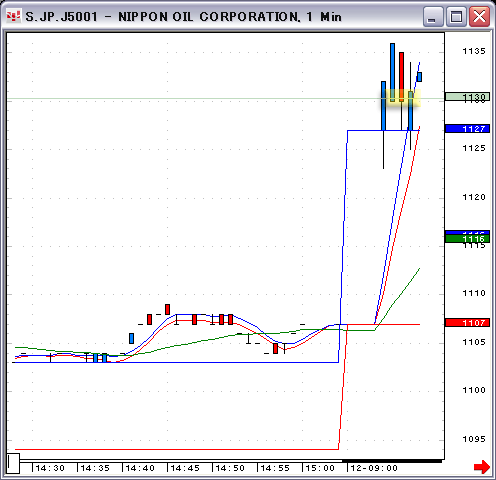Viewport: 496px width, 480px height.
Task: Click the small box at bottom-left of chart
Action: (13, 463)
